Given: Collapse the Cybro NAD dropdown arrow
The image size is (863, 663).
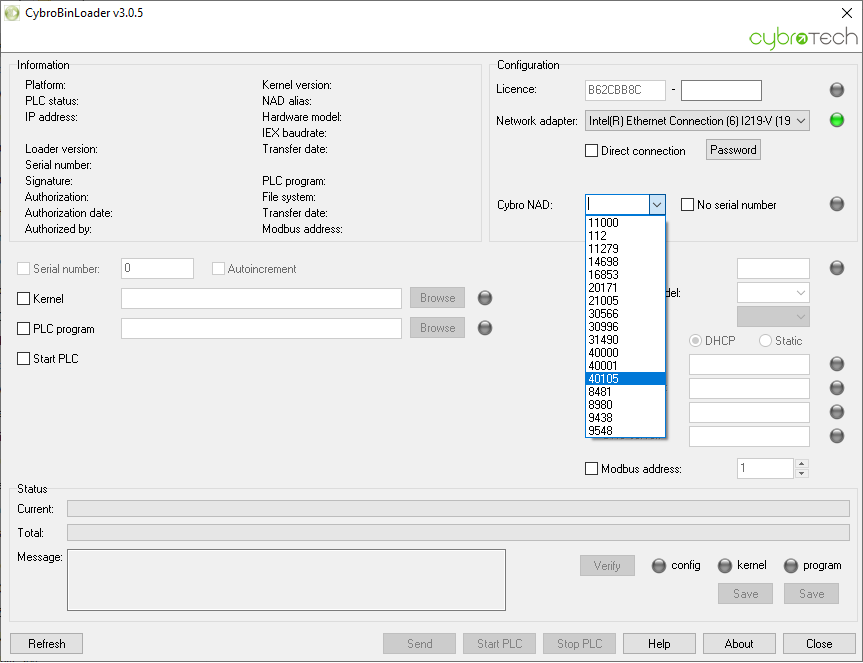Looking at the screenshot, I should 657,204.
